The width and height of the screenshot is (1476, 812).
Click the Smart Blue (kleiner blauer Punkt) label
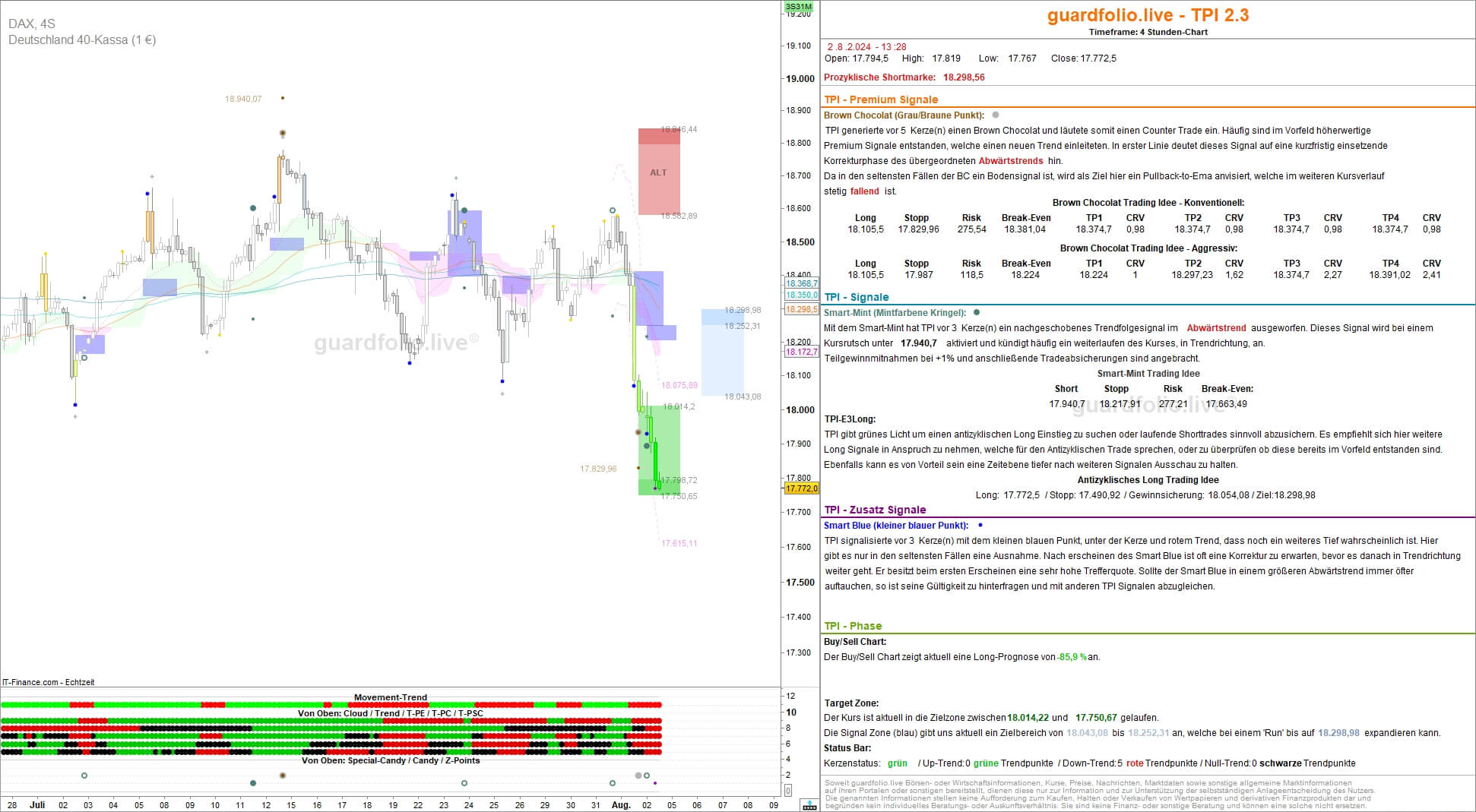(x=896, y=525)
